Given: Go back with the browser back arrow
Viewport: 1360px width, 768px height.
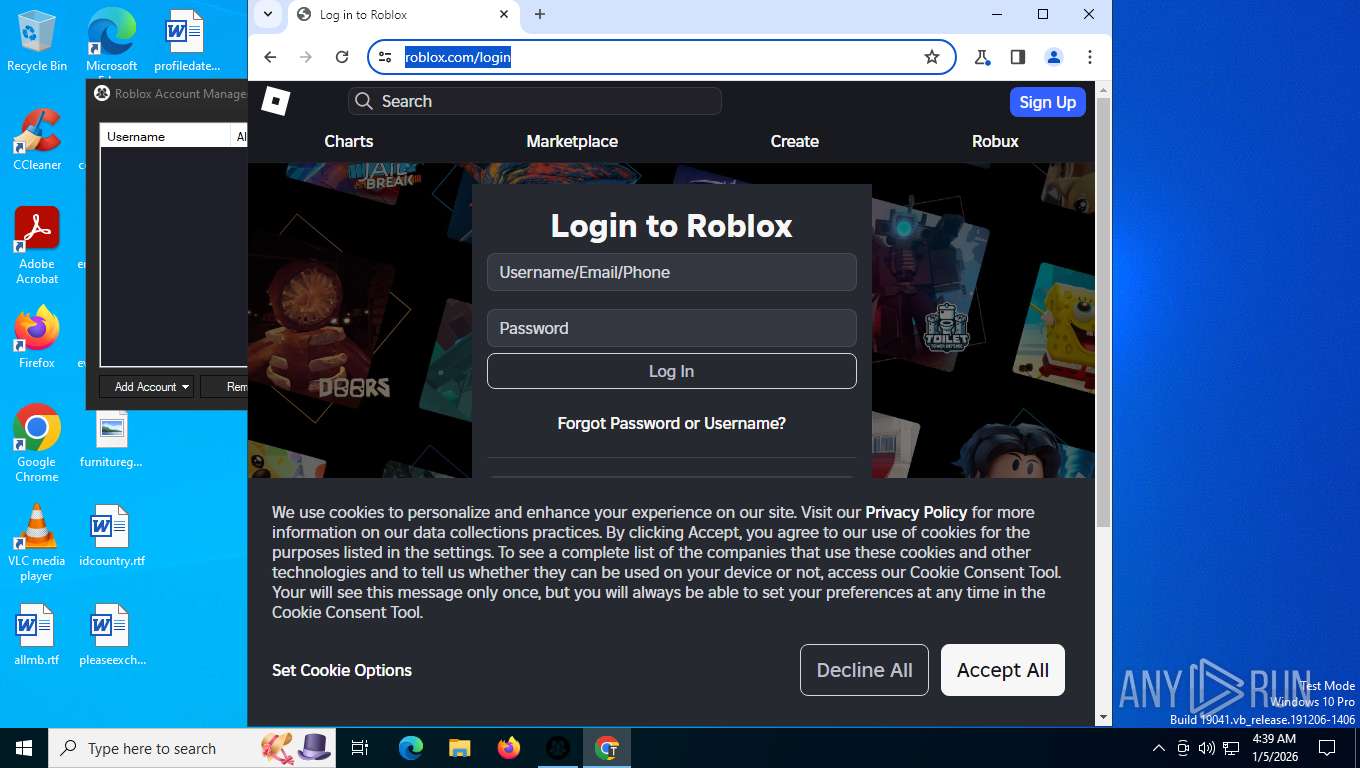Looking at the screenshot, I should (270, 57).
